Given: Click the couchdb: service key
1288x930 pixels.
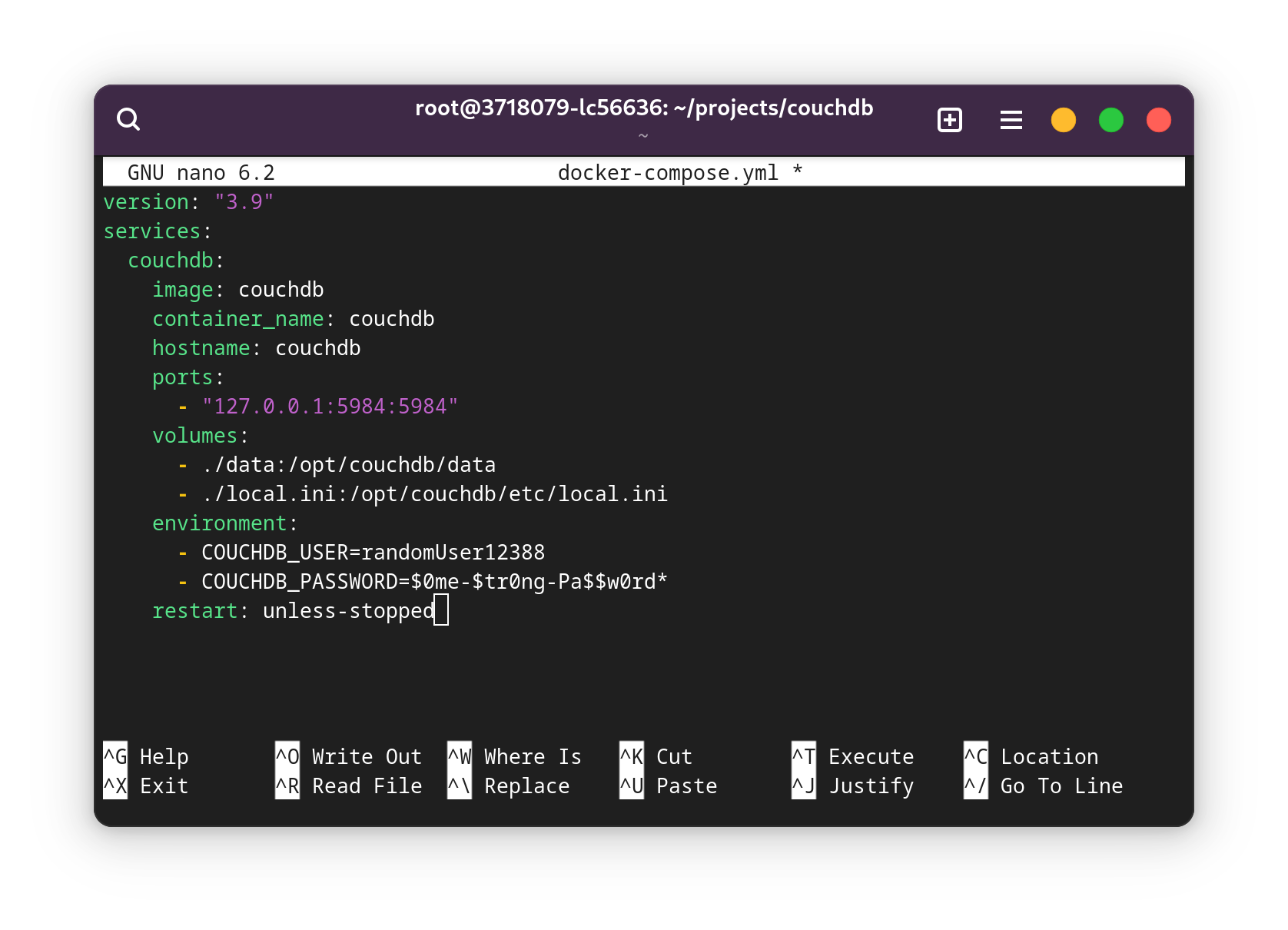Looking at the screenshot, I should click(176, 260).
